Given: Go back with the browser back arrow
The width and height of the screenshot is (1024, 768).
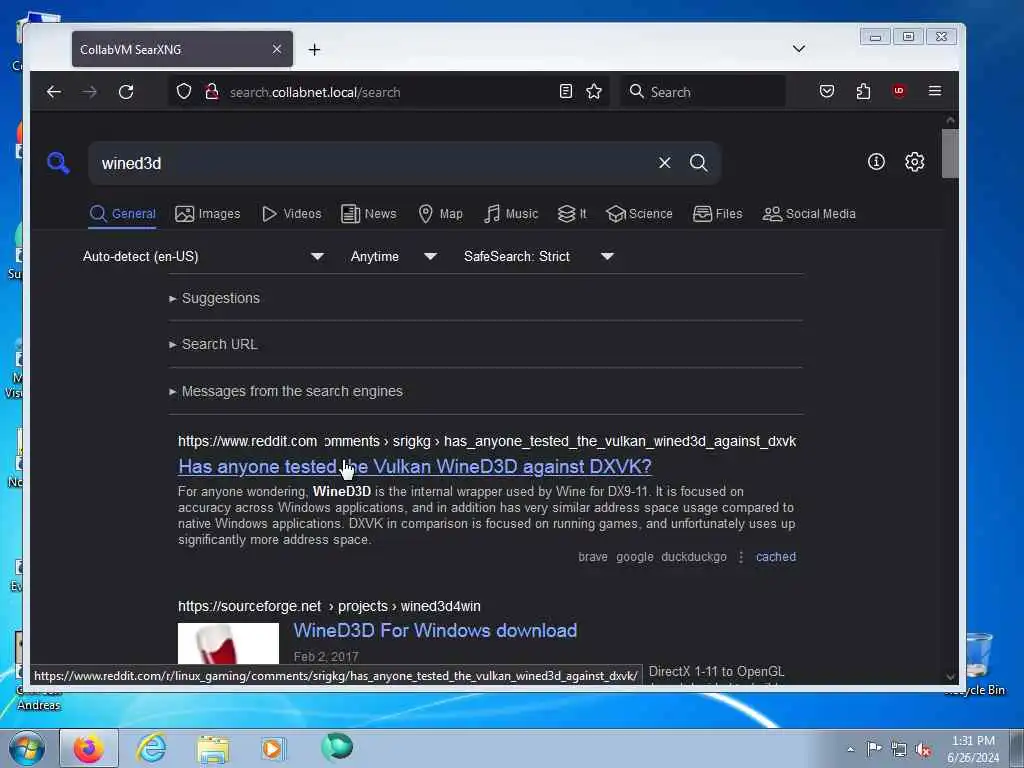Looking at the screenshot, I should point(54,92).
